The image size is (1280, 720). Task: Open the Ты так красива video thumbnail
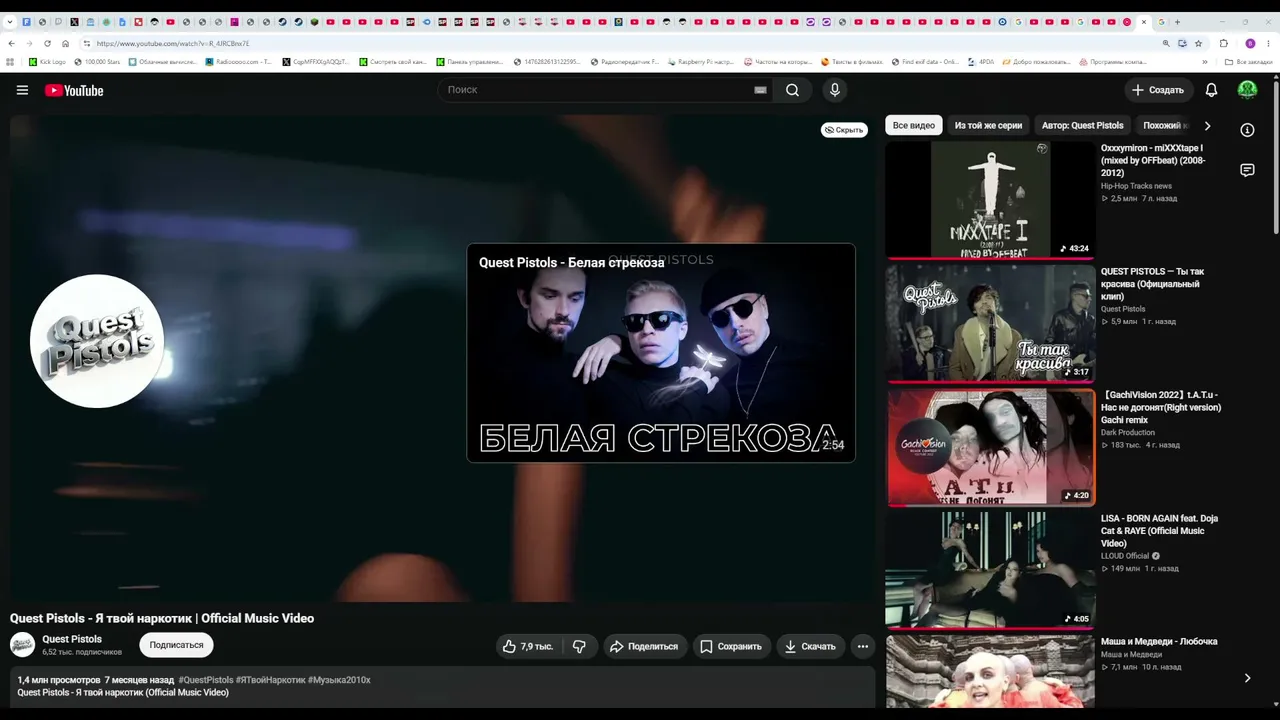tap(990, 323)
